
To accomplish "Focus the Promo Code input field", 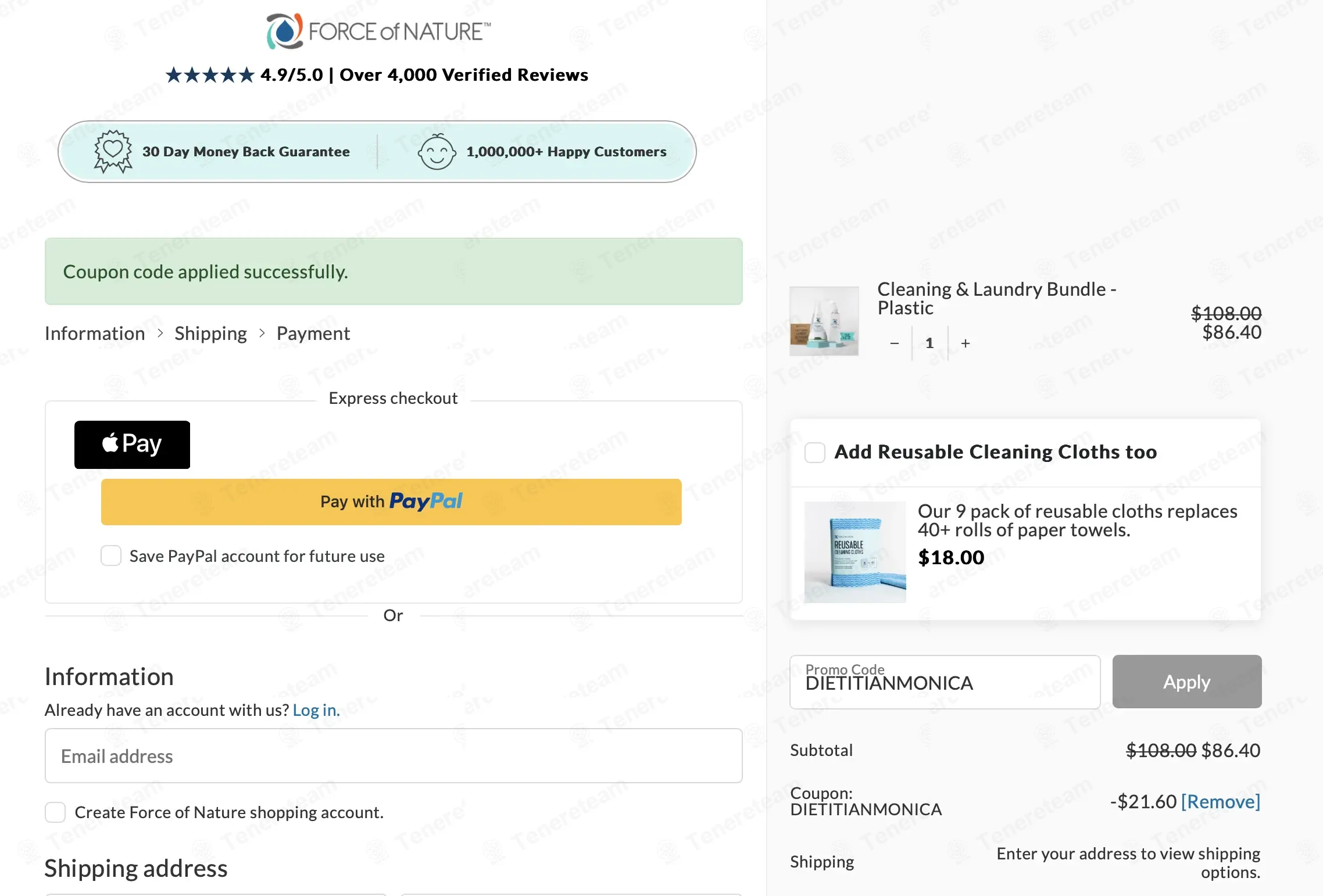I will click(x=945, y=682).
